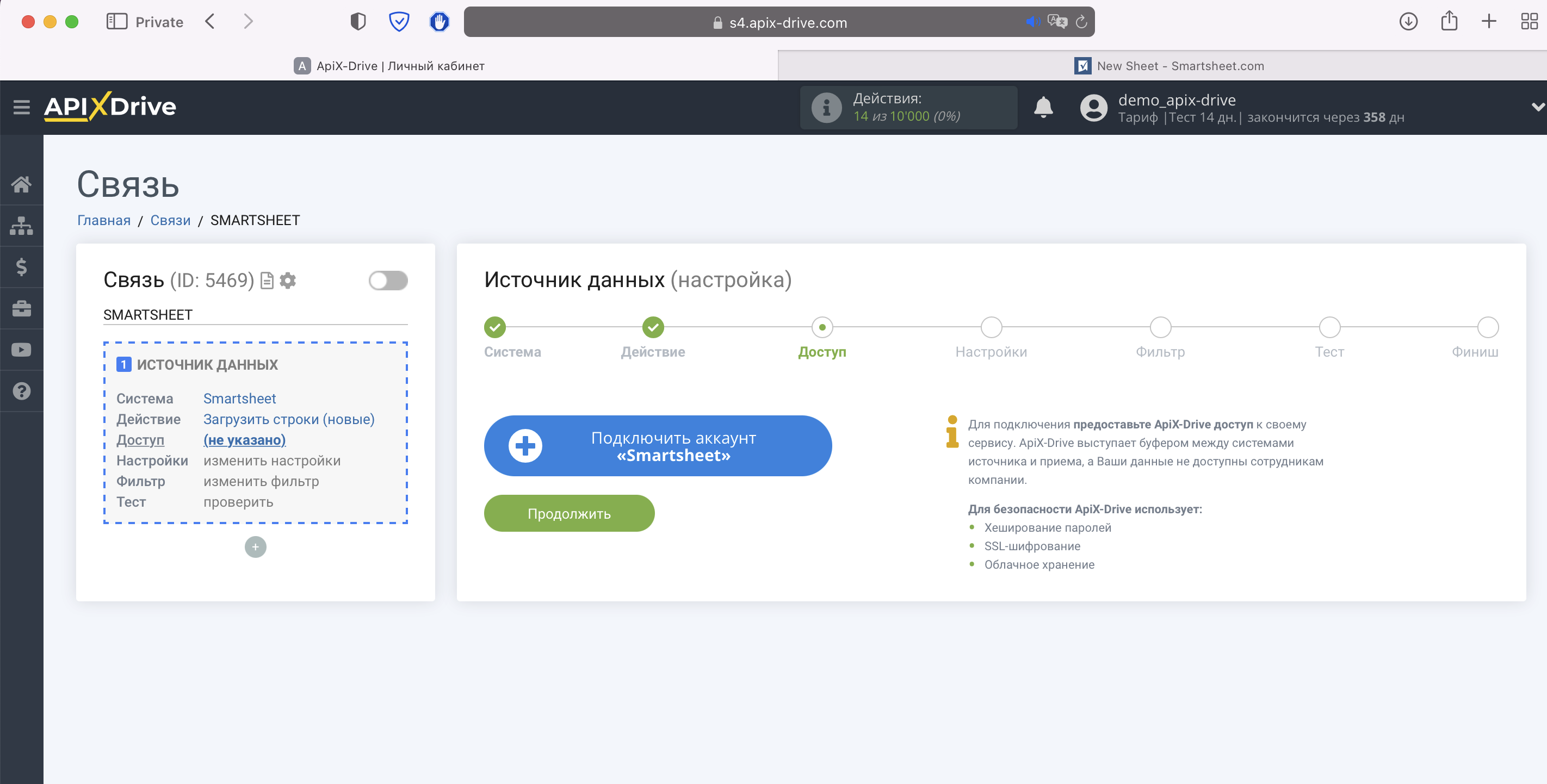This screenshot has height=784, width=1547.
Task: Click the notifications bell icon
Action: [1043, 108]
